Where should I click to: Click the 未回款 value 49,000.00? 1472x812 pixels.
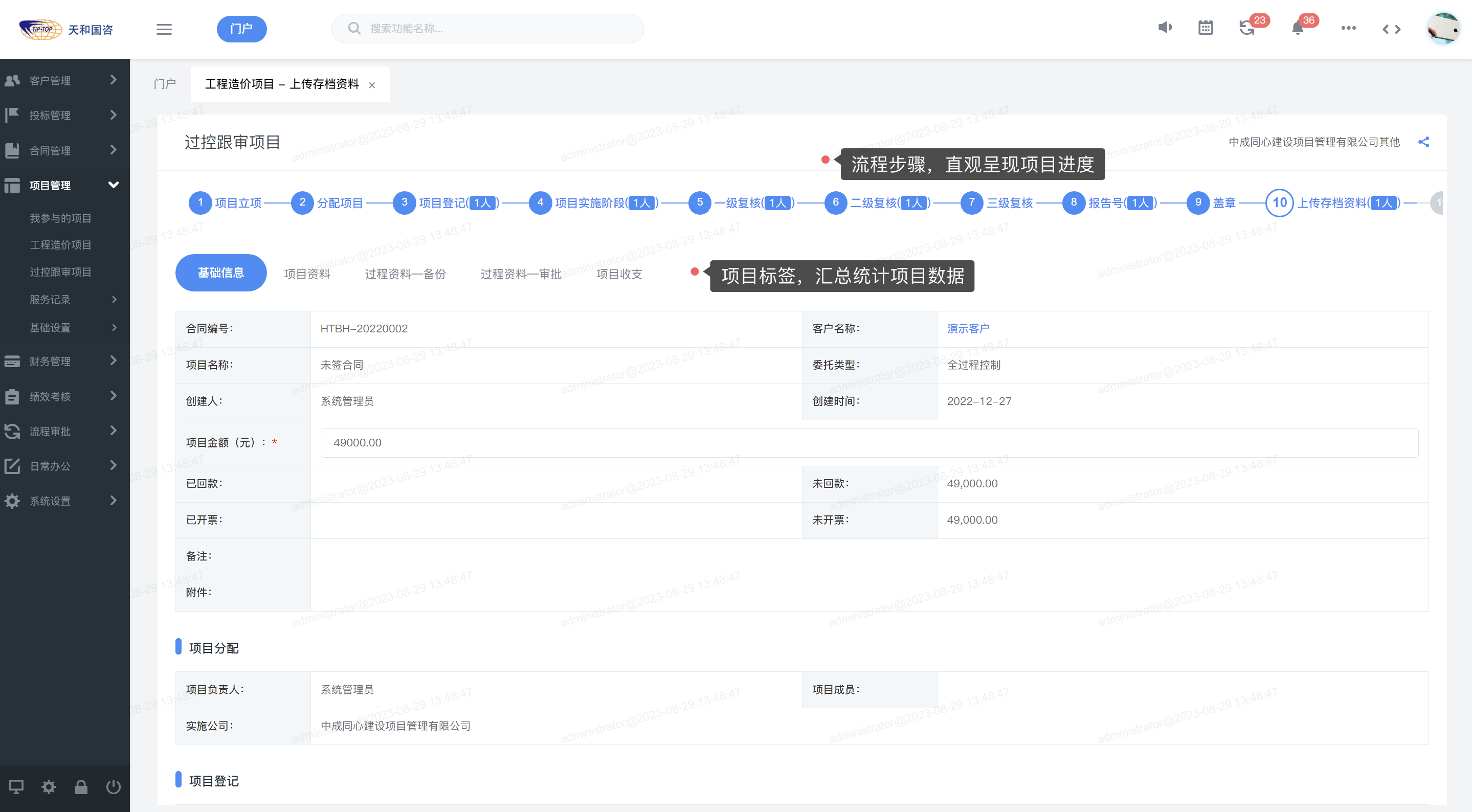[972, 483]
